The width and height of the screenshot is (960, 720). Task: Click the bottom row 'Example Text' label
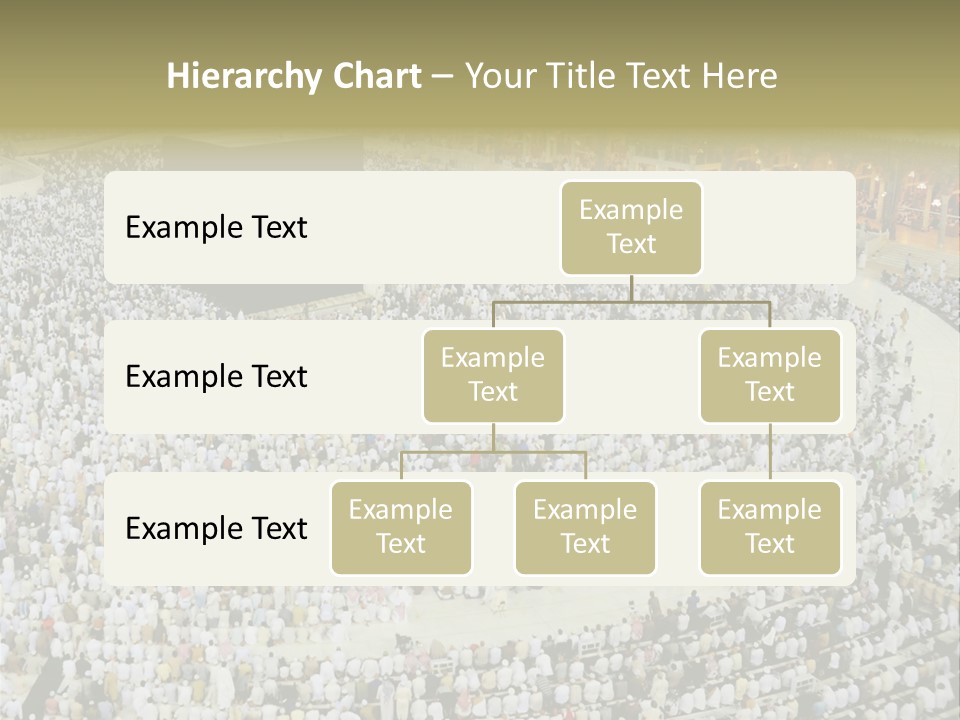tap(216, 528)
